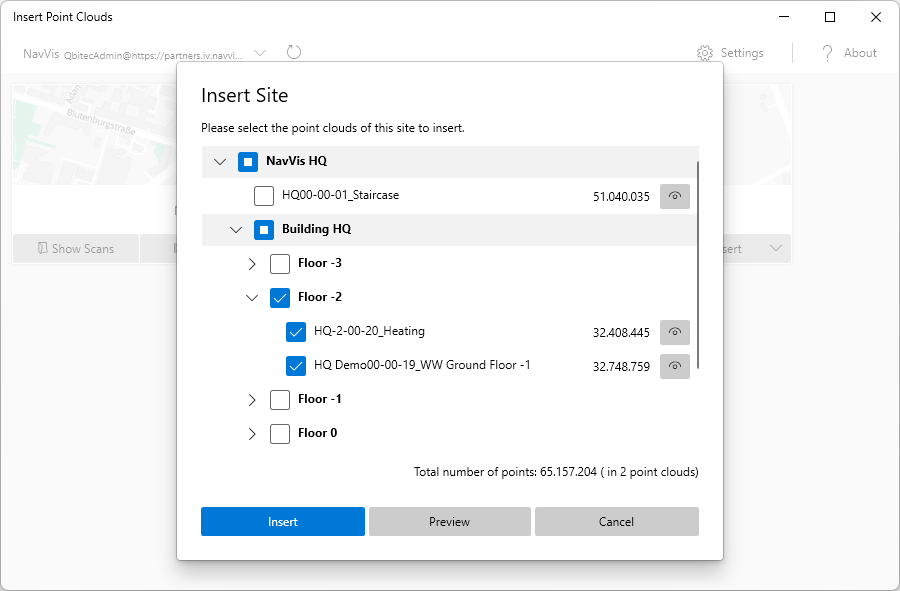The width and height of the screenshot is (900, 591).
Task: Click Show Scans in the background window
Action: 76,248
